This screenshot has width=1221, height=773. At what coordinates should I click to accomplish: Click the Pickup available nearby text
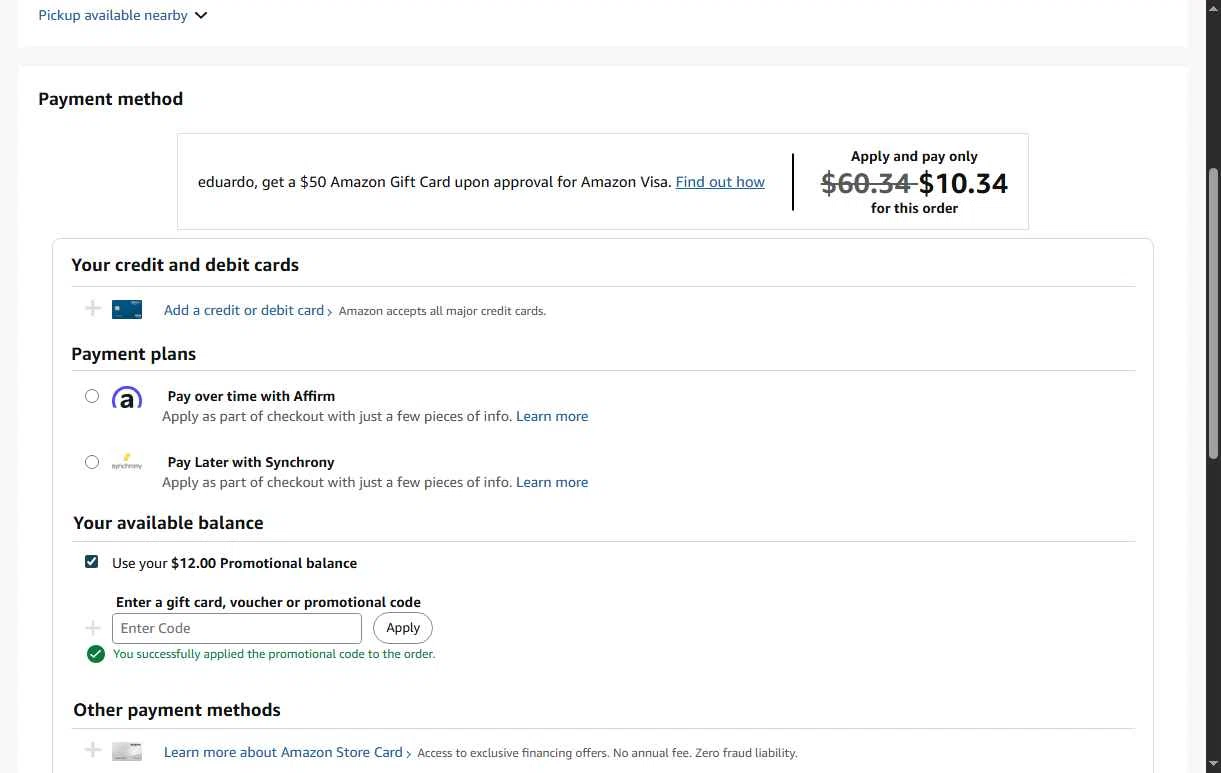(113, 16)
